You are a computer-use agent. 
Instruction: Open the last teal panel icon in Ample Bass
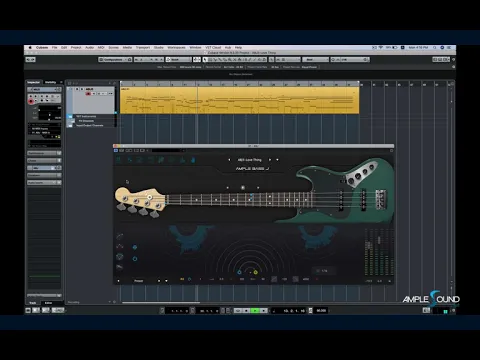193,160
